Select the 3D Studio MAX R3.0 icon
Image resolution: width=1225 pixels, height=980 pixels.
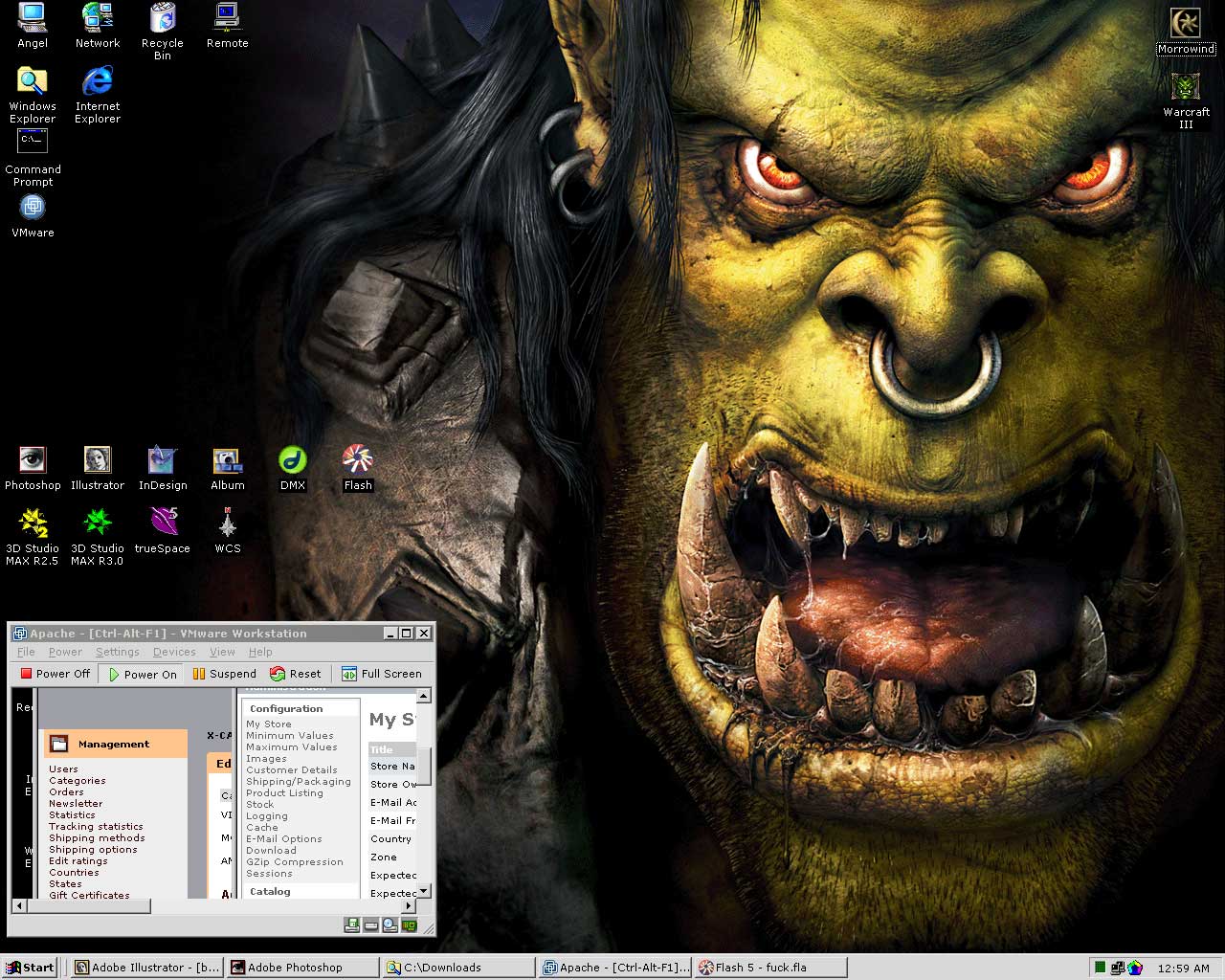coord(98,537)
